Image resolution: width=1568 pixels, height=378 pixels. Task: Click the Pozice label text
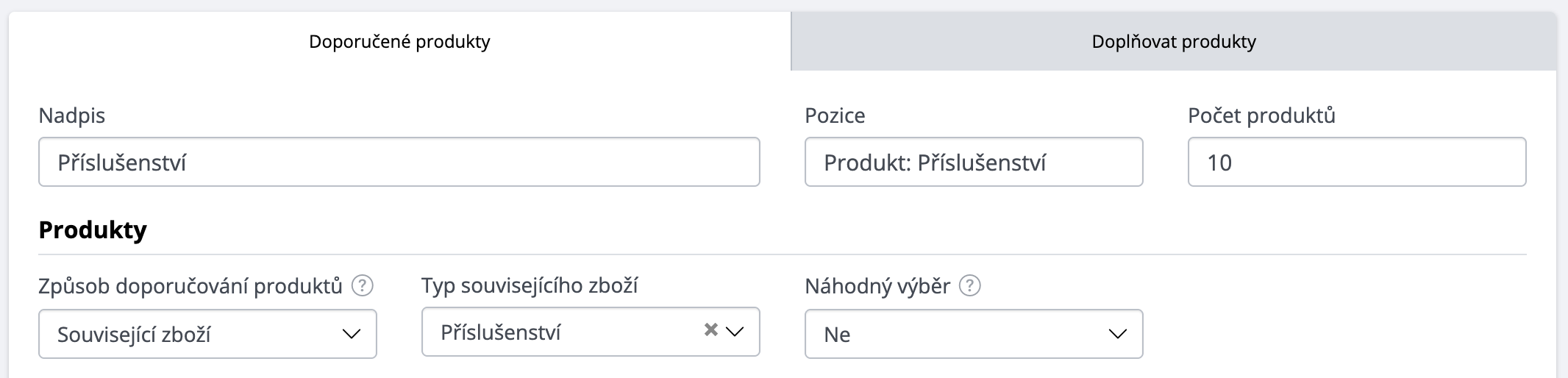pyautogui.click(x=835, y=115)
